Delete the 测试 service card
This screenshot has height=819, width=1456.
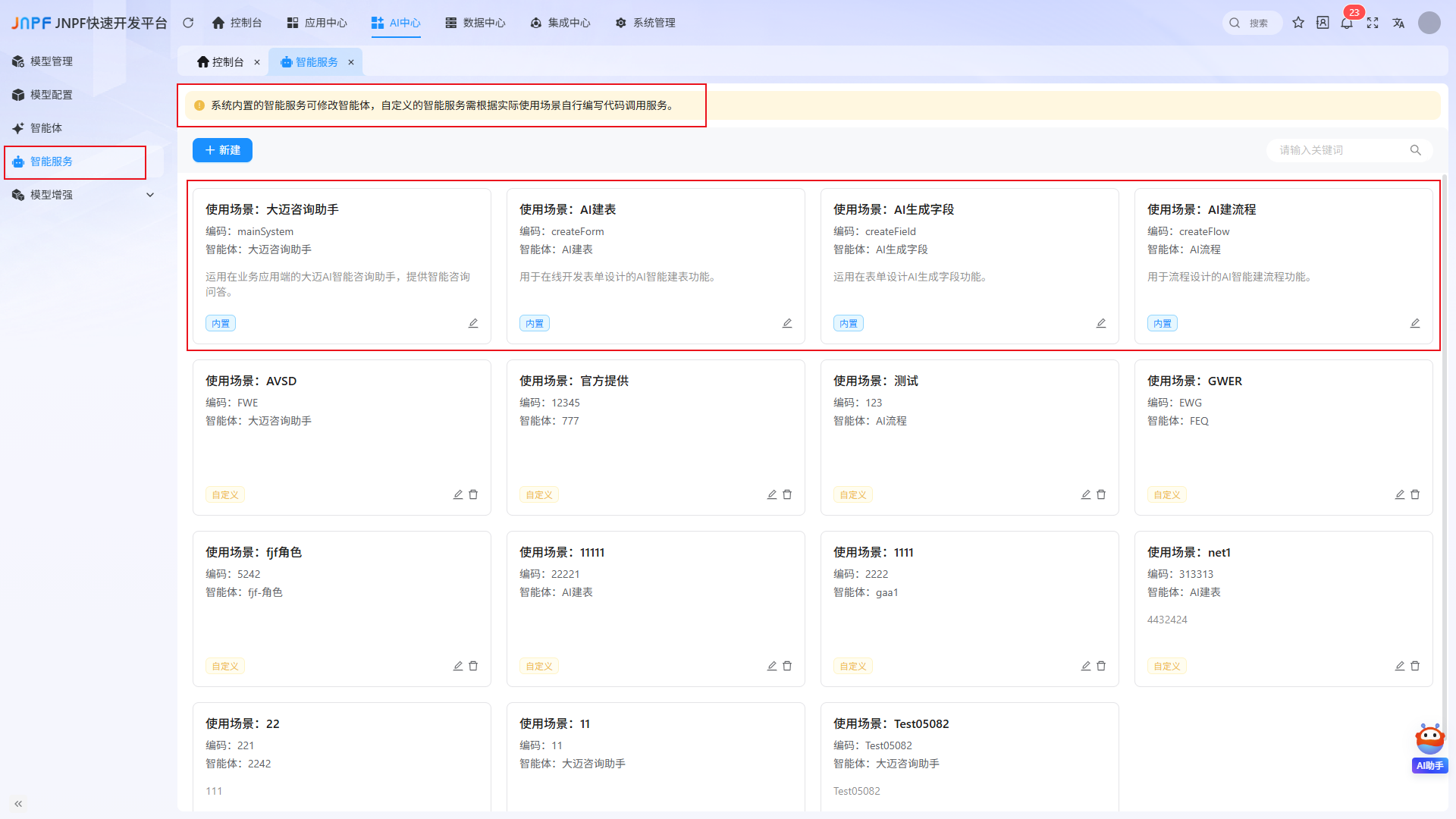pyautogui.click(x=1101, y=494)
